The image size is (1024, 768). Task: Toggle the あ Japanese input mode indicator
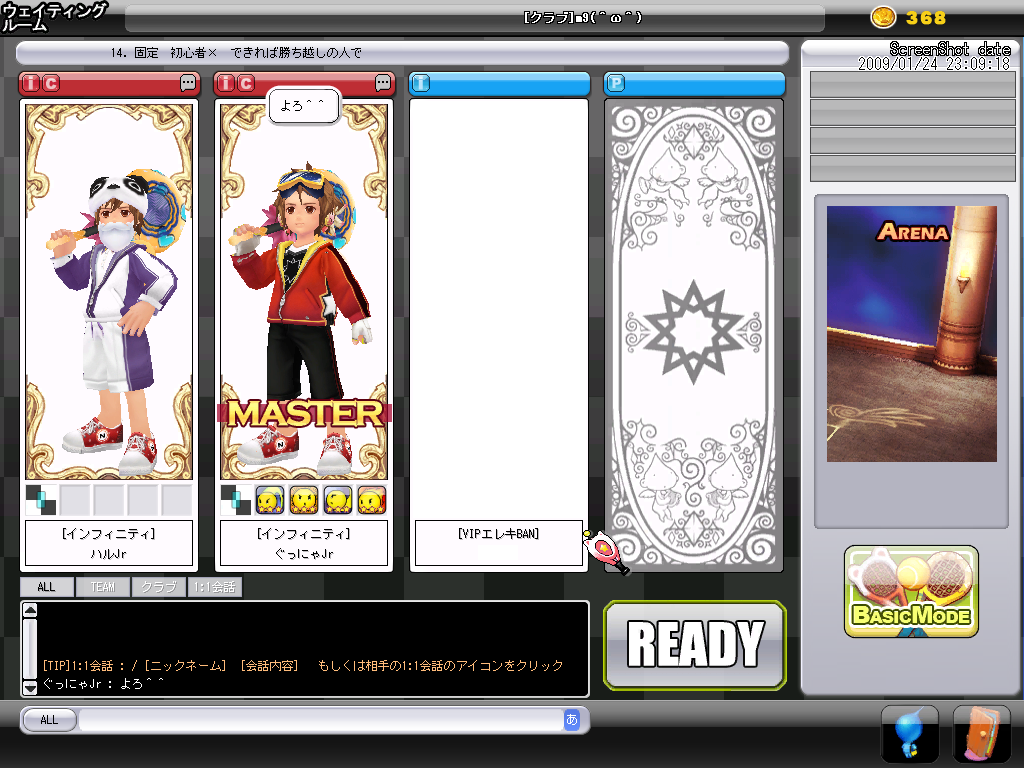572,720
